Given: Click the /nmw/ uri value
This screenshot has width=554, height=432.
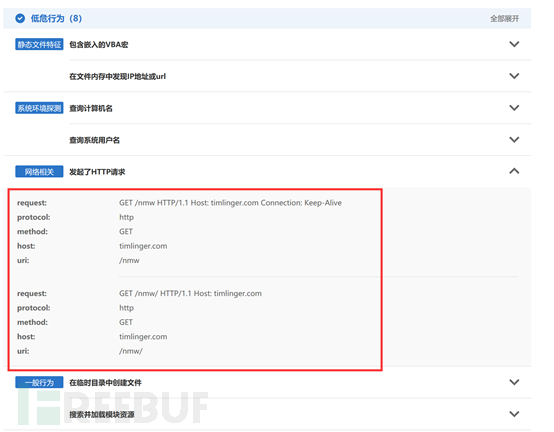Looking at the screenshot, I should click(131, 351).
